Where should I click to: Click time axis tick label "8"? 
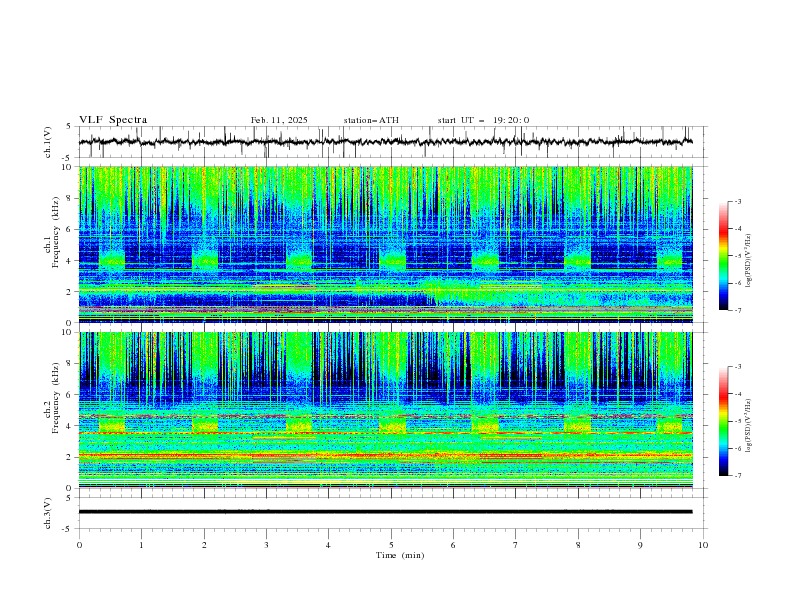[x=578, y=545]
